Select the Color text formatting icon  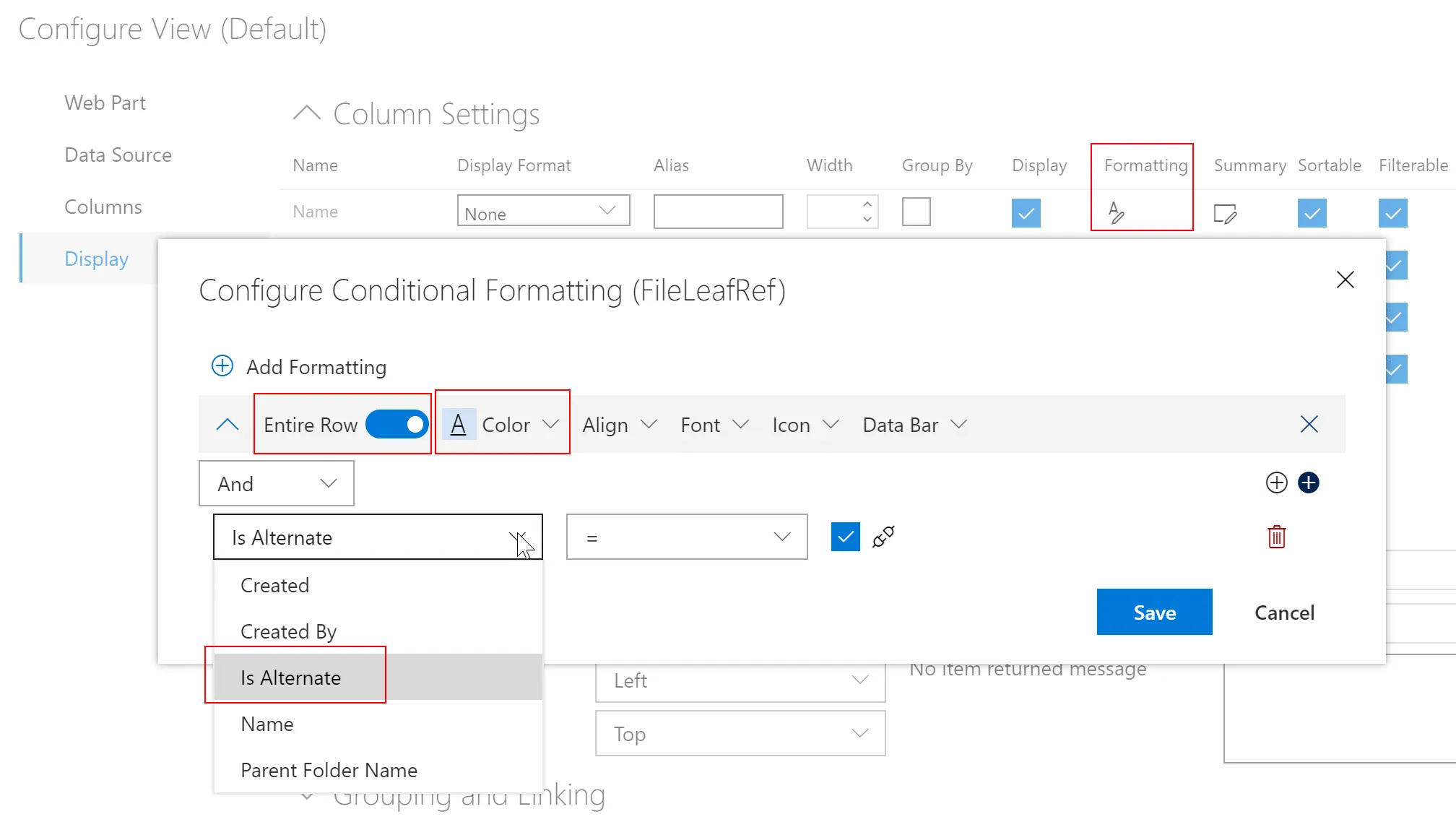[x=459, y=425]
